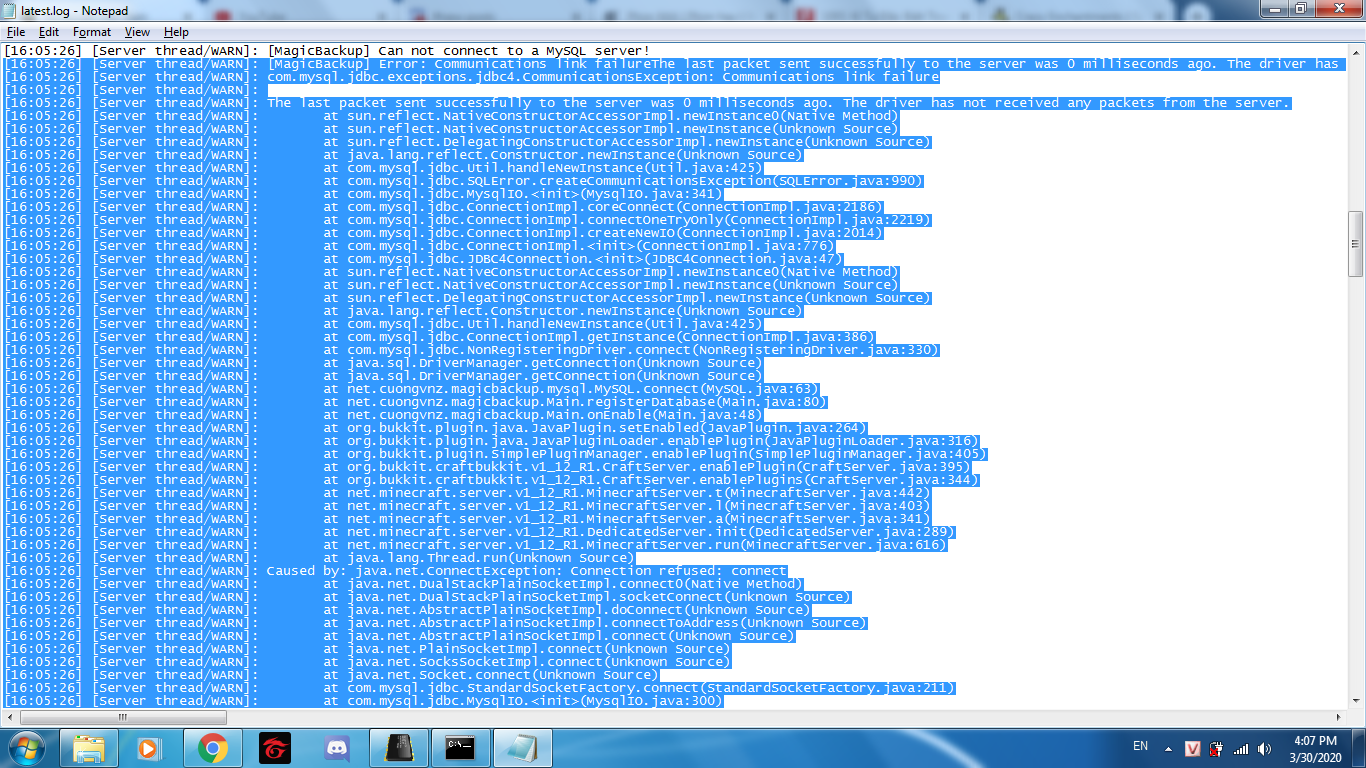This screenshot has height=768, width=1366.
Task: Open the network signal tray icon
Action: pos(1241,748)
